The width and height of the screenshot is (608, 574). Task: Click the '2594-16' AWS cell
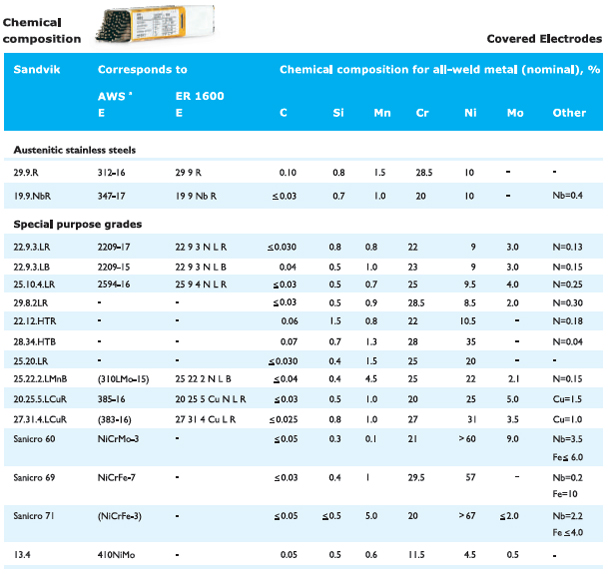114,285
